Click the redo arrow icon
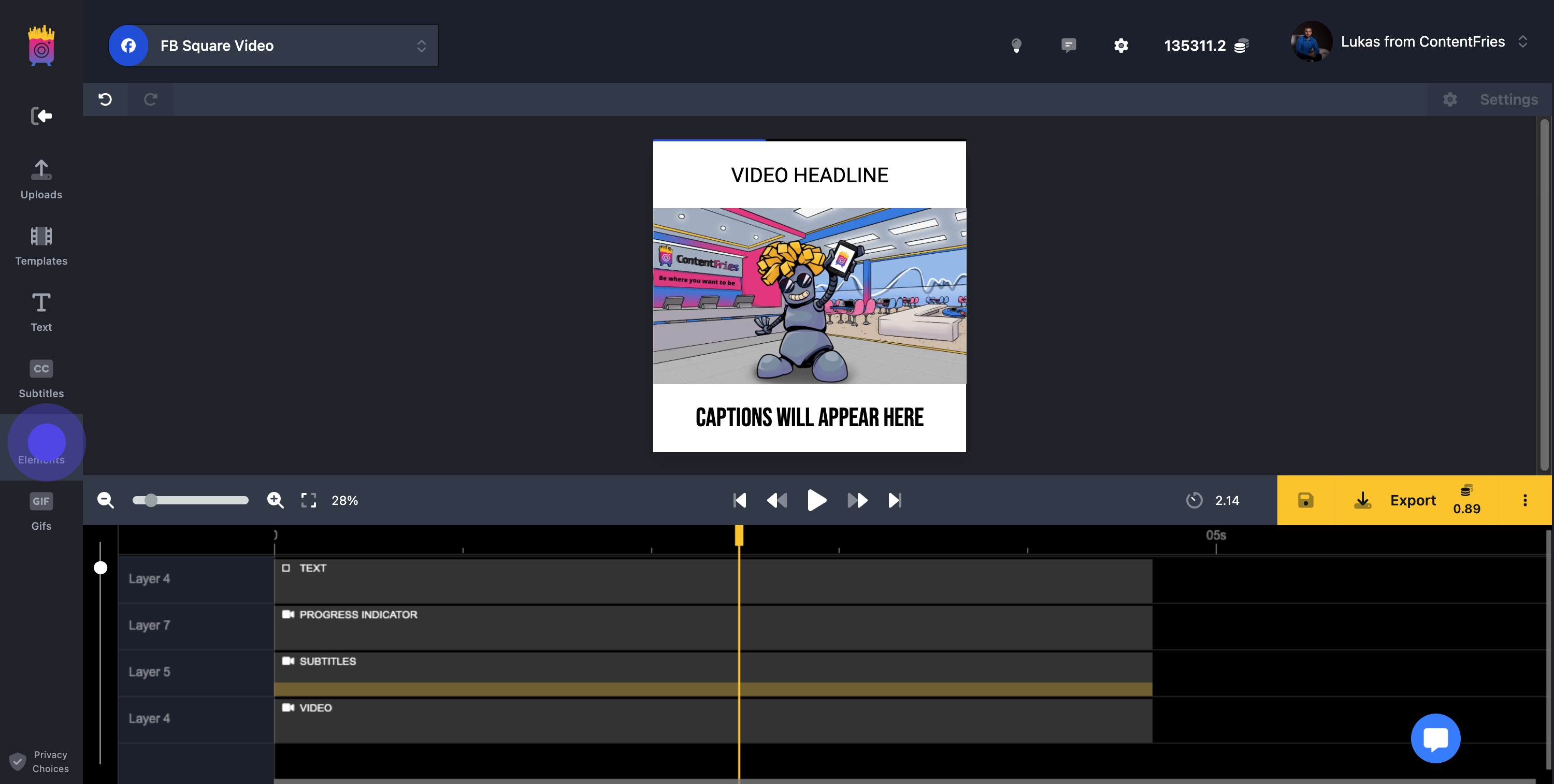 (150, 99)
